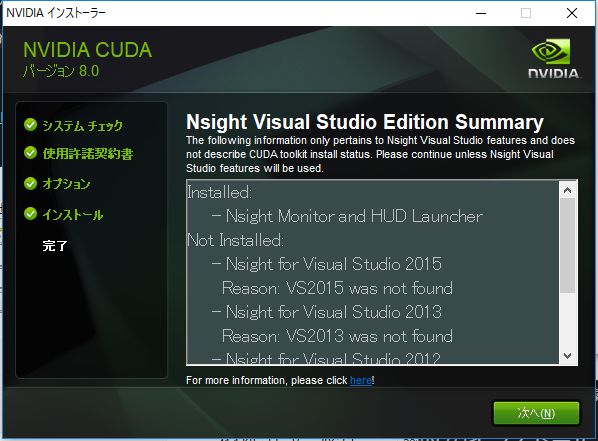Select the 使用許諾契約書 step
The width and height of the screenshot is (598, 441).
88,153
